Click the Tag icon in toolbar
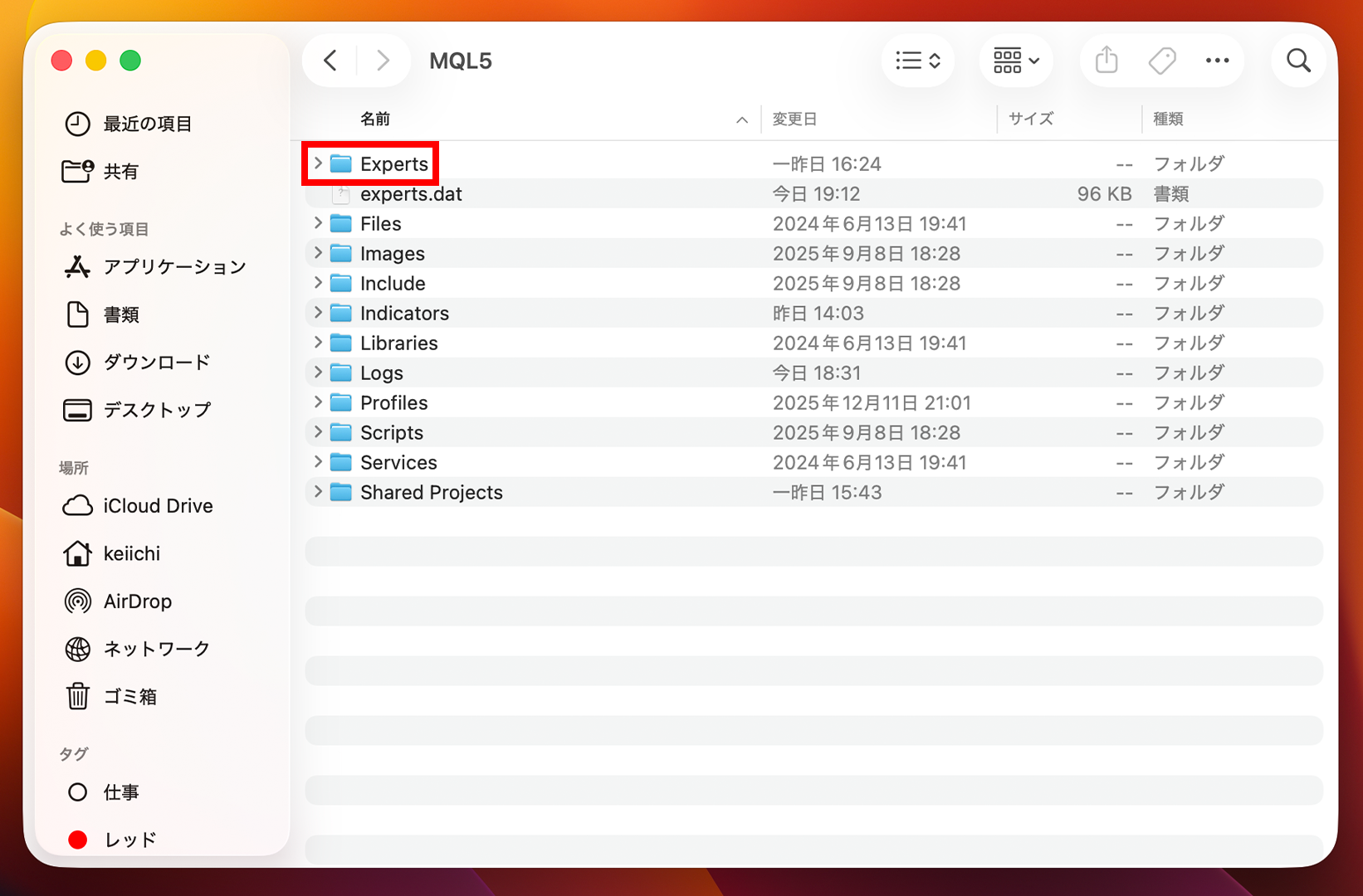Viewport: 1363px width, 896px height. coord(1161,61)
